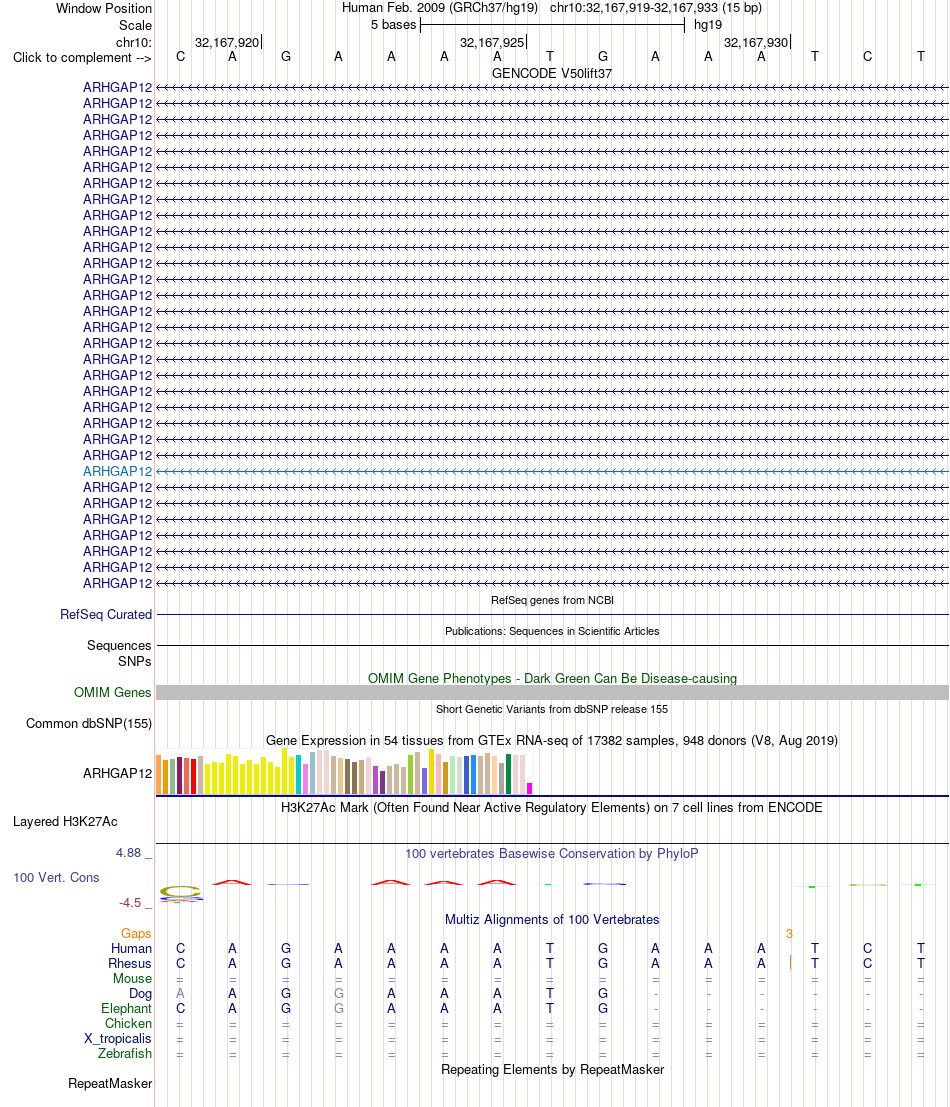Click 'Publications: Sequences in Scientific Articles' title
Viewport: 950px width, 1107px height.
pyautogui.click(x=552, y=632)
